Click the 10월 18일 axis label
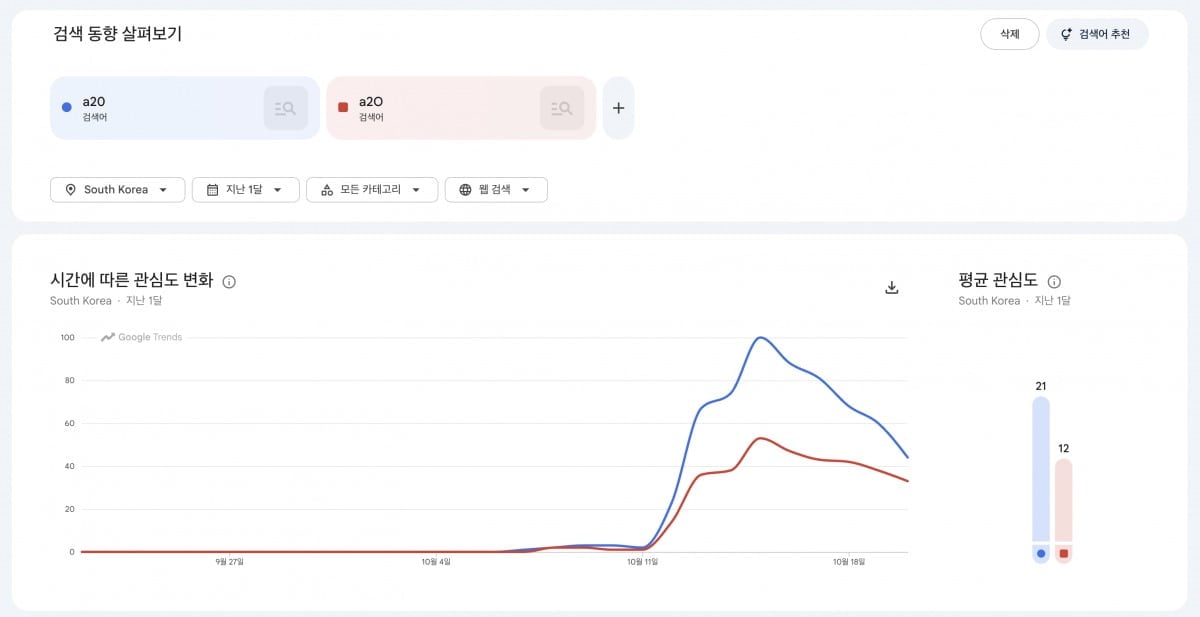1200x617 pixels. 848,562
